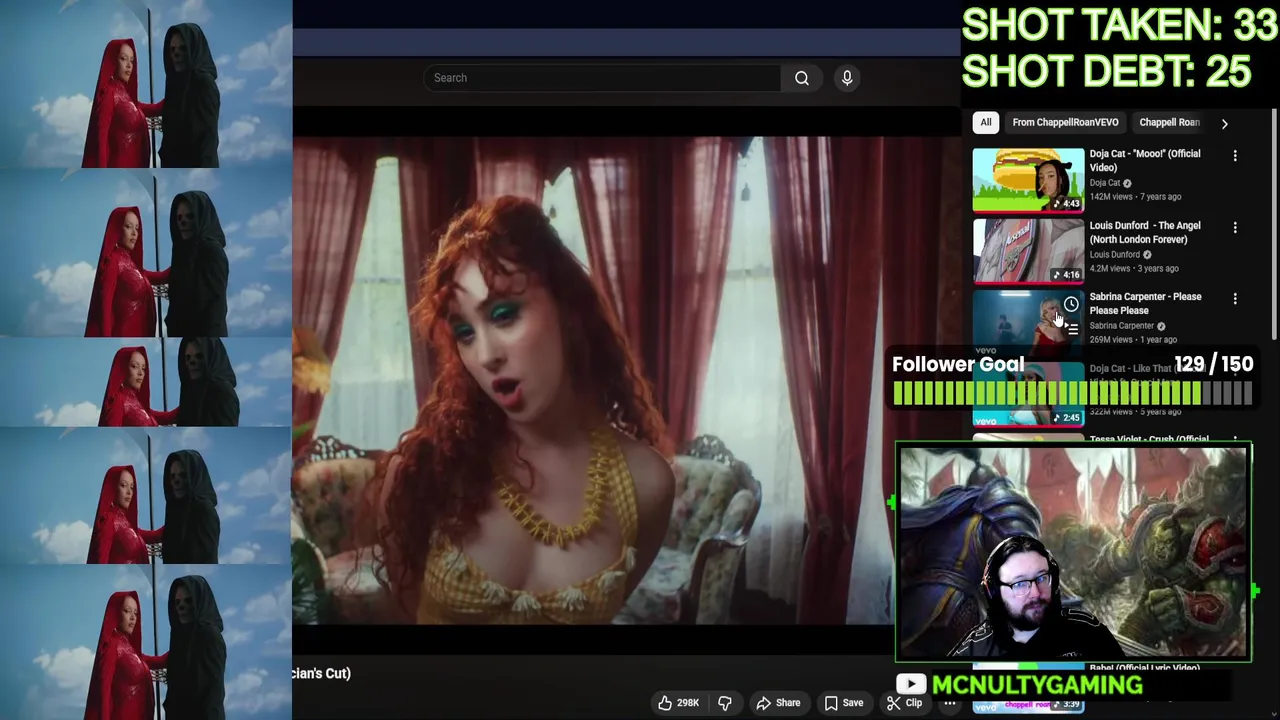
Task: Select the All filter chip
Action: pos(986,122)
